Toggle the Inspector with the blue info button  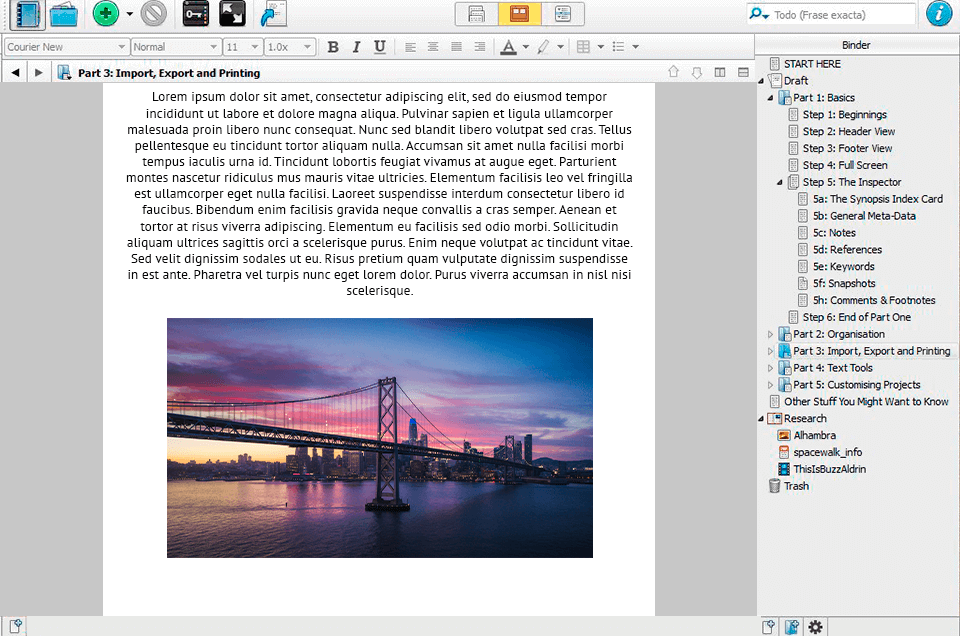pos(938,14)
